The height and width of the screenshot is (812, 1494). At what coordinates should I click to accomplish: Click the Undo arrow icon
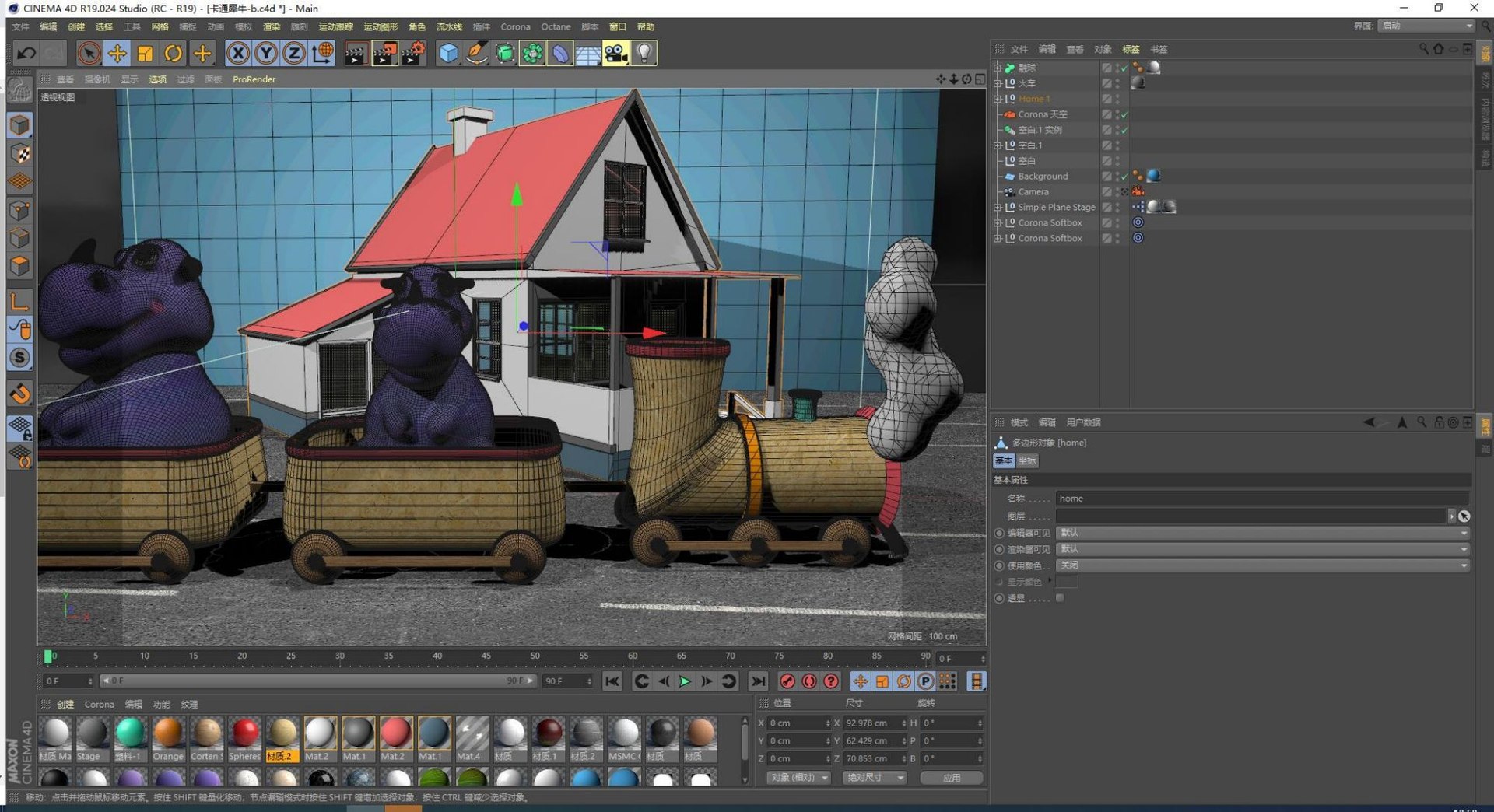(x=26, y=53)
